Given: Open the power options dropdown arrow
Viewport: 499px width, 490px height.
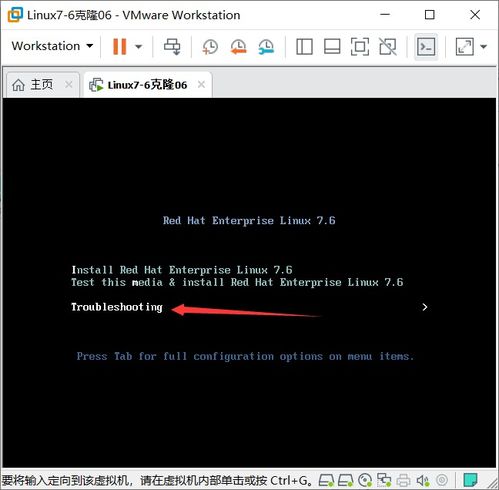Looking at the screenshot, I should click(x=138, y=46).
